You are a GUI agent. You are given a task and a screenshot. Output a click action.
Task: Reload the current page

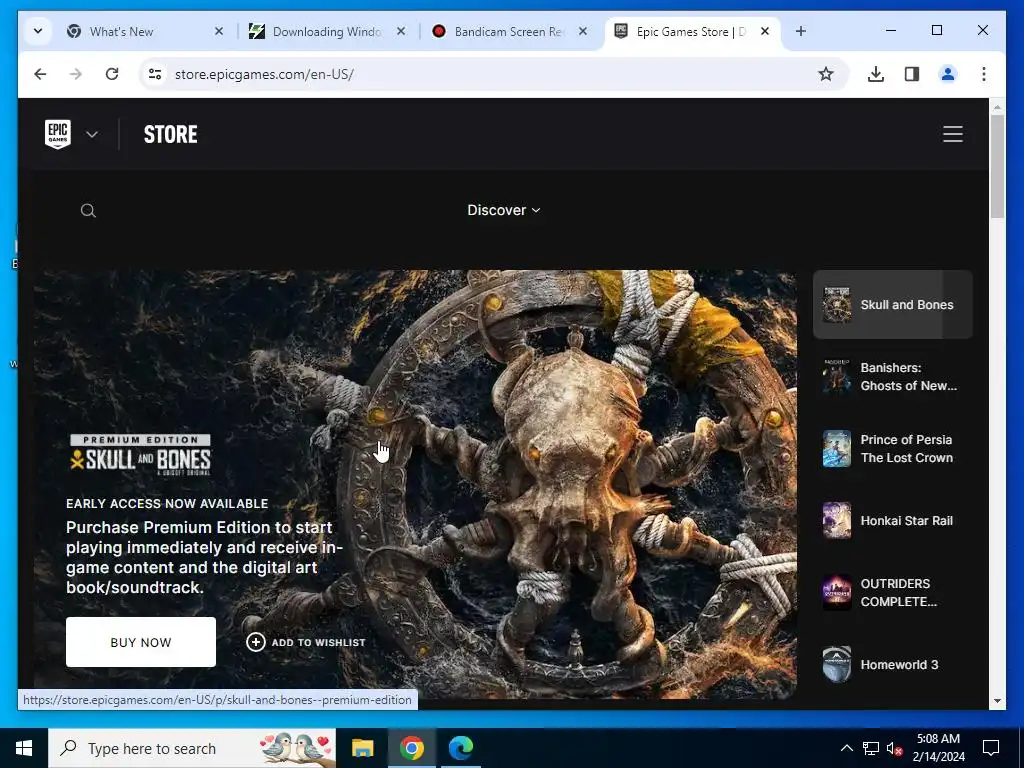(x=112, y=74)
